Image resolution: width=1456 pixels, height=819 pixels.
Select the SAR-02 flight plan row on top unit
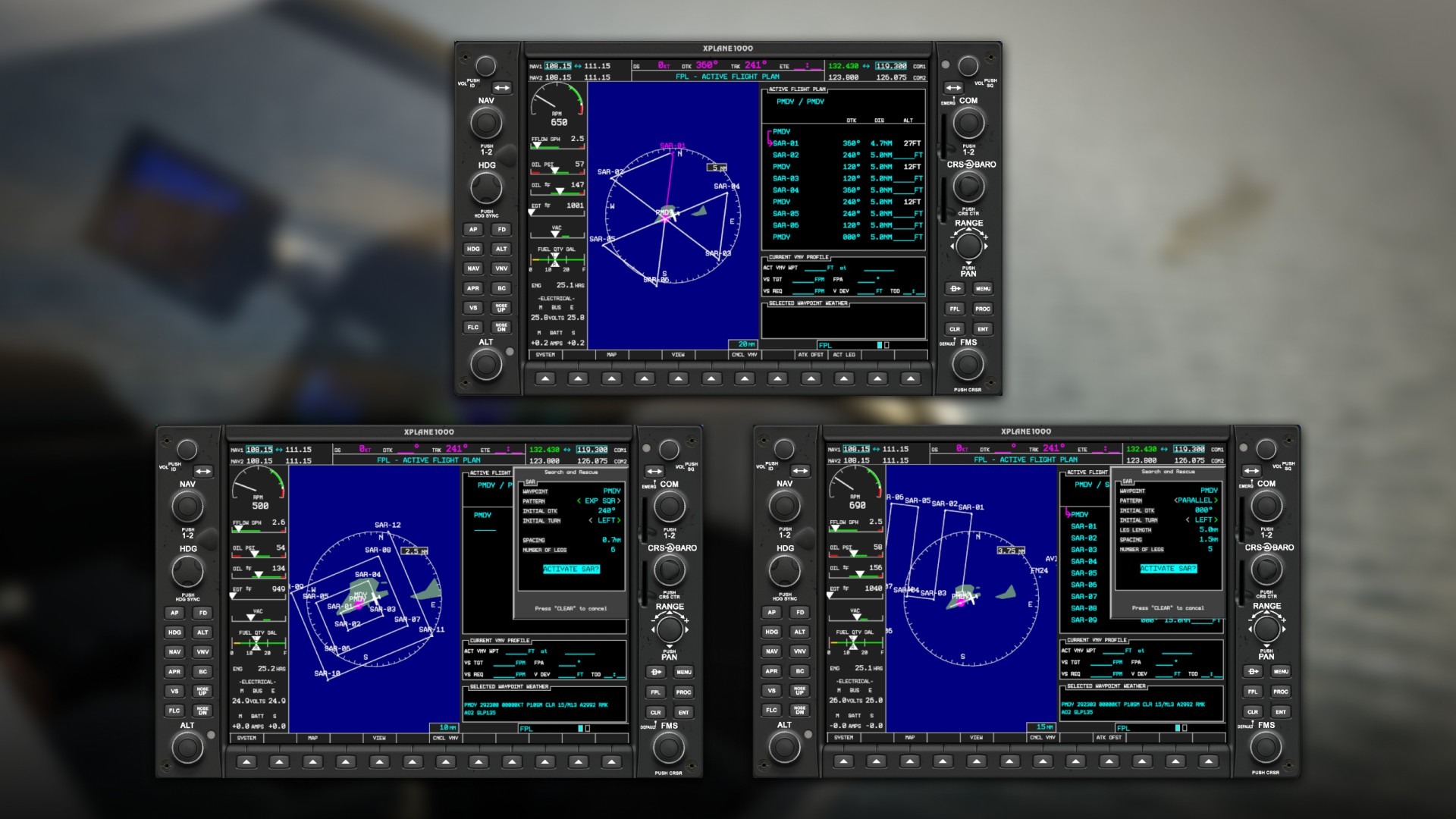[x=846, y=155]
